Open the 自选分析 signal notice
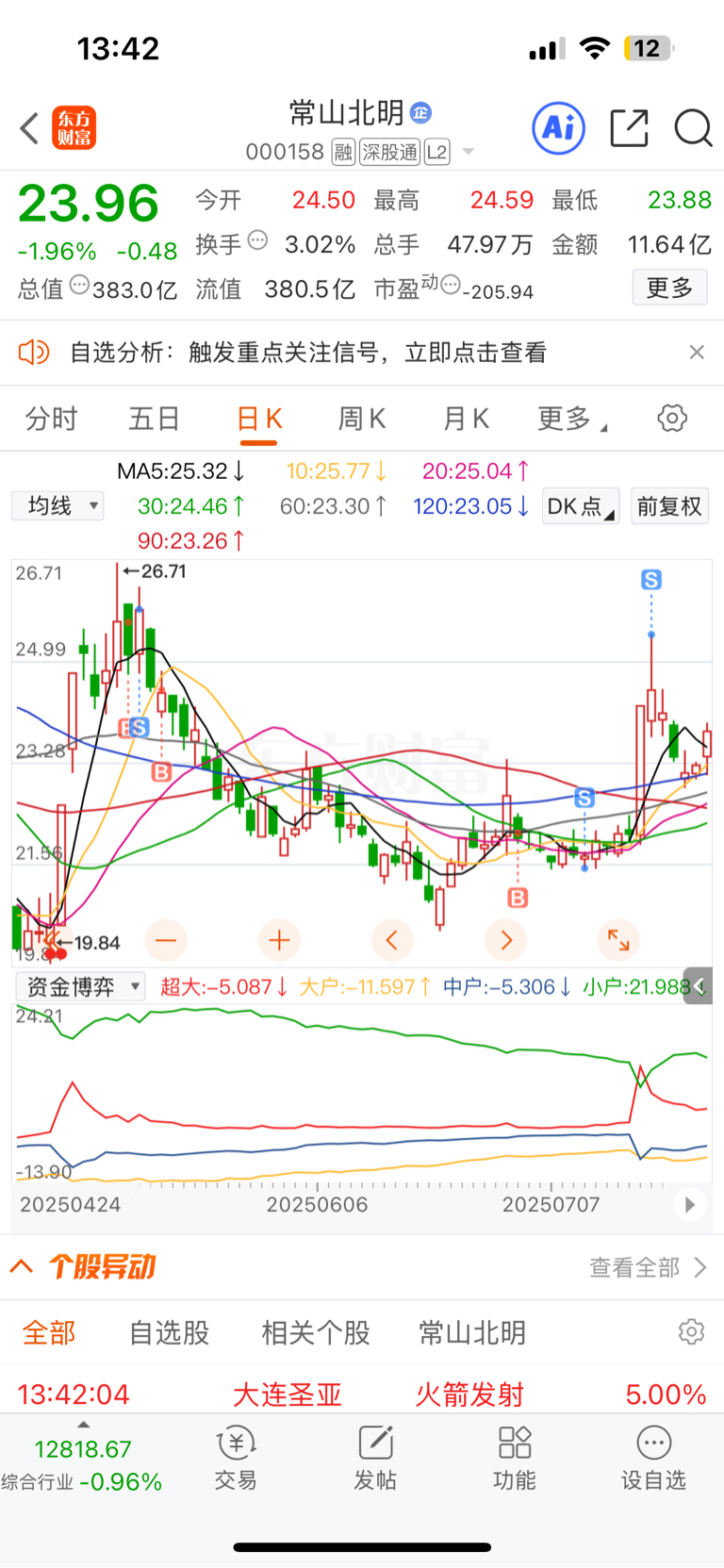This screenshot has height=1568, width=724. (x=308, y=353)
